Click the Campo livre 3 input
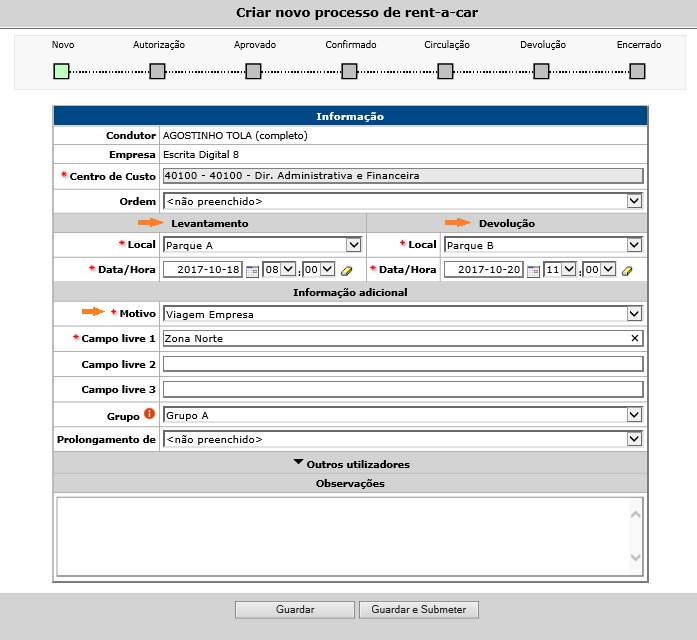Image resolution: width=697 pixels, height=640 pixels. pyautogui.click(x=403, y=389)
